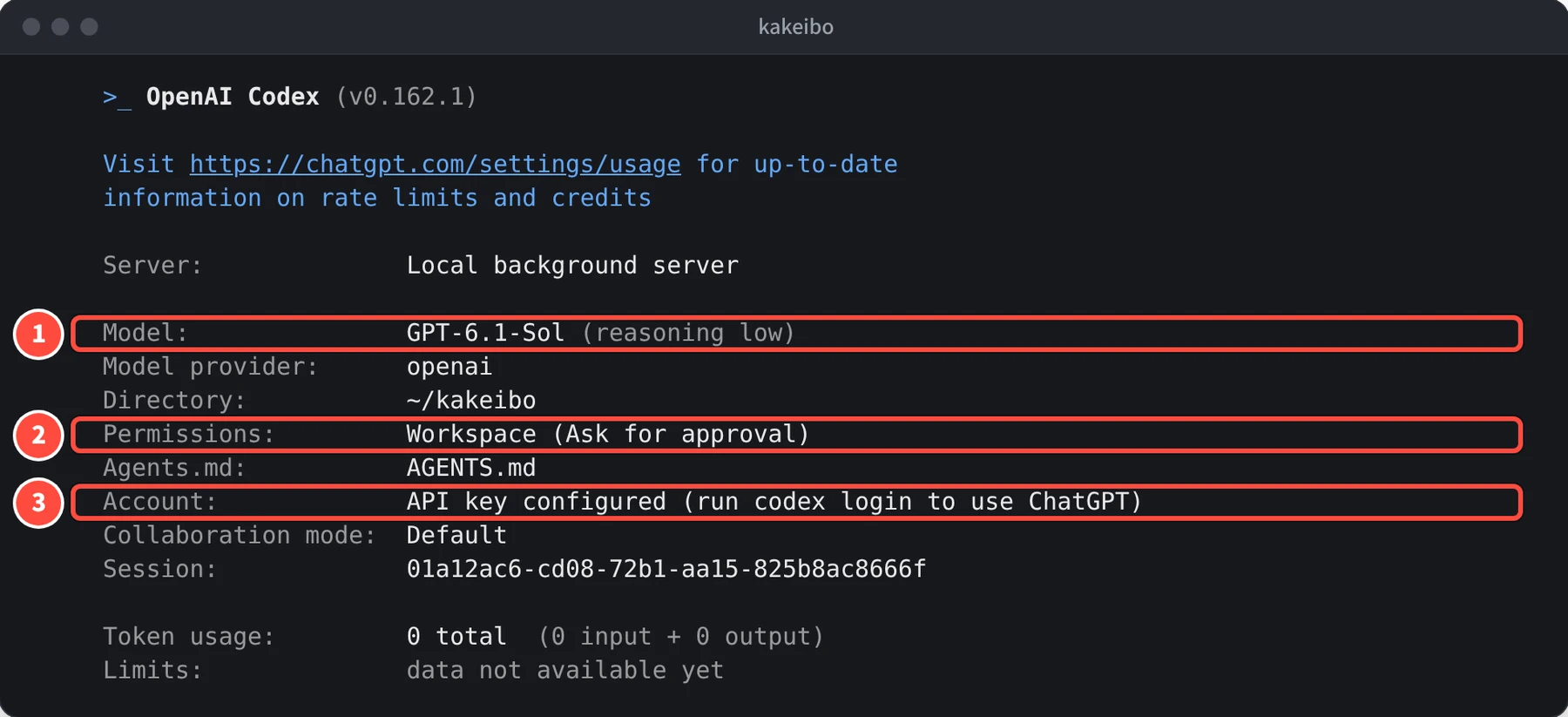Click the Collaboration mode: label
This screenshot has height=717, width=1568.
[240, 535]
